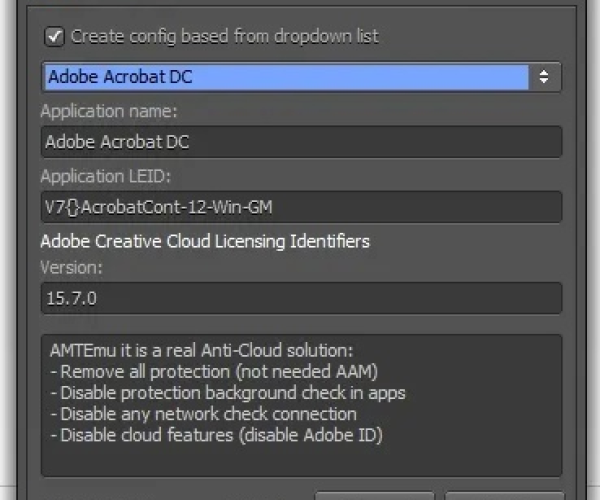Click the left button below the description box
This screenshot has width=600, height=500.
[x=375, y=494]
